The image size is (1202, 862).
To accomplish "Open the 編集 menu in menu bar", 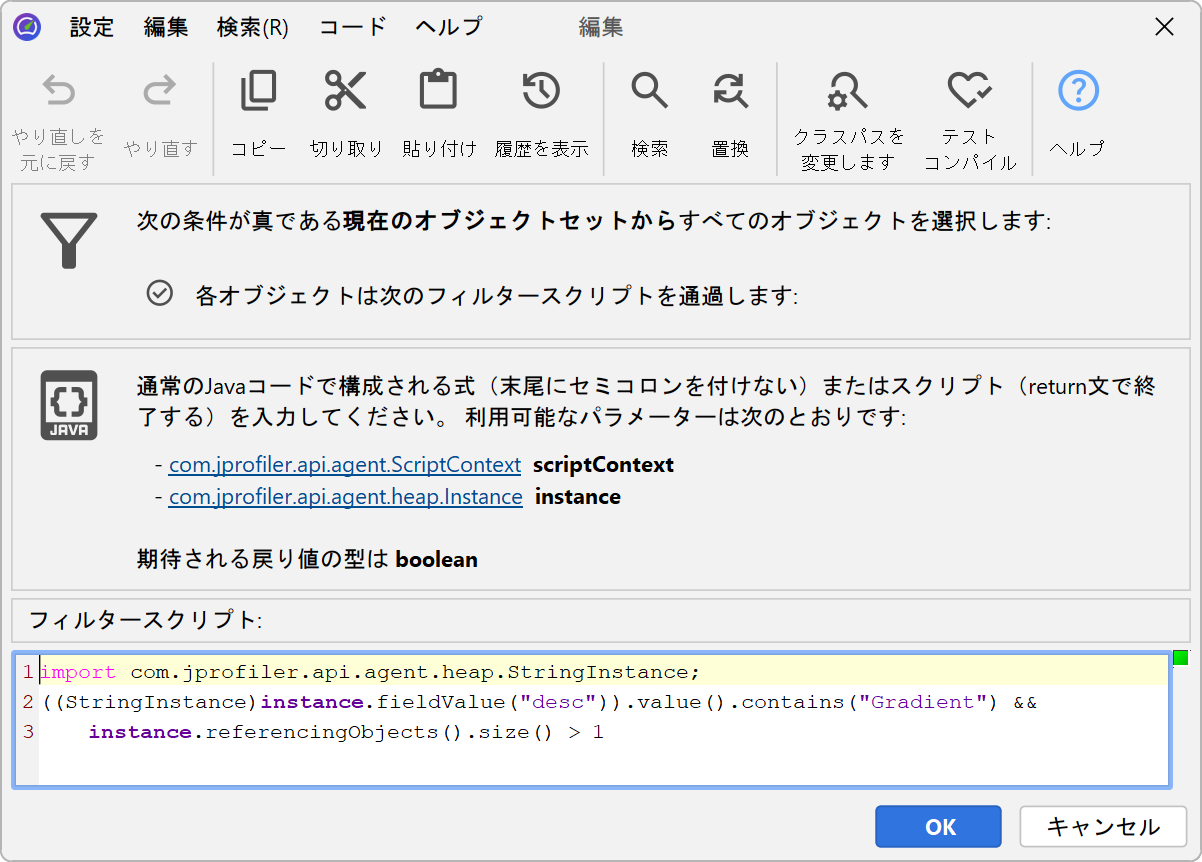I will [166, 27].
